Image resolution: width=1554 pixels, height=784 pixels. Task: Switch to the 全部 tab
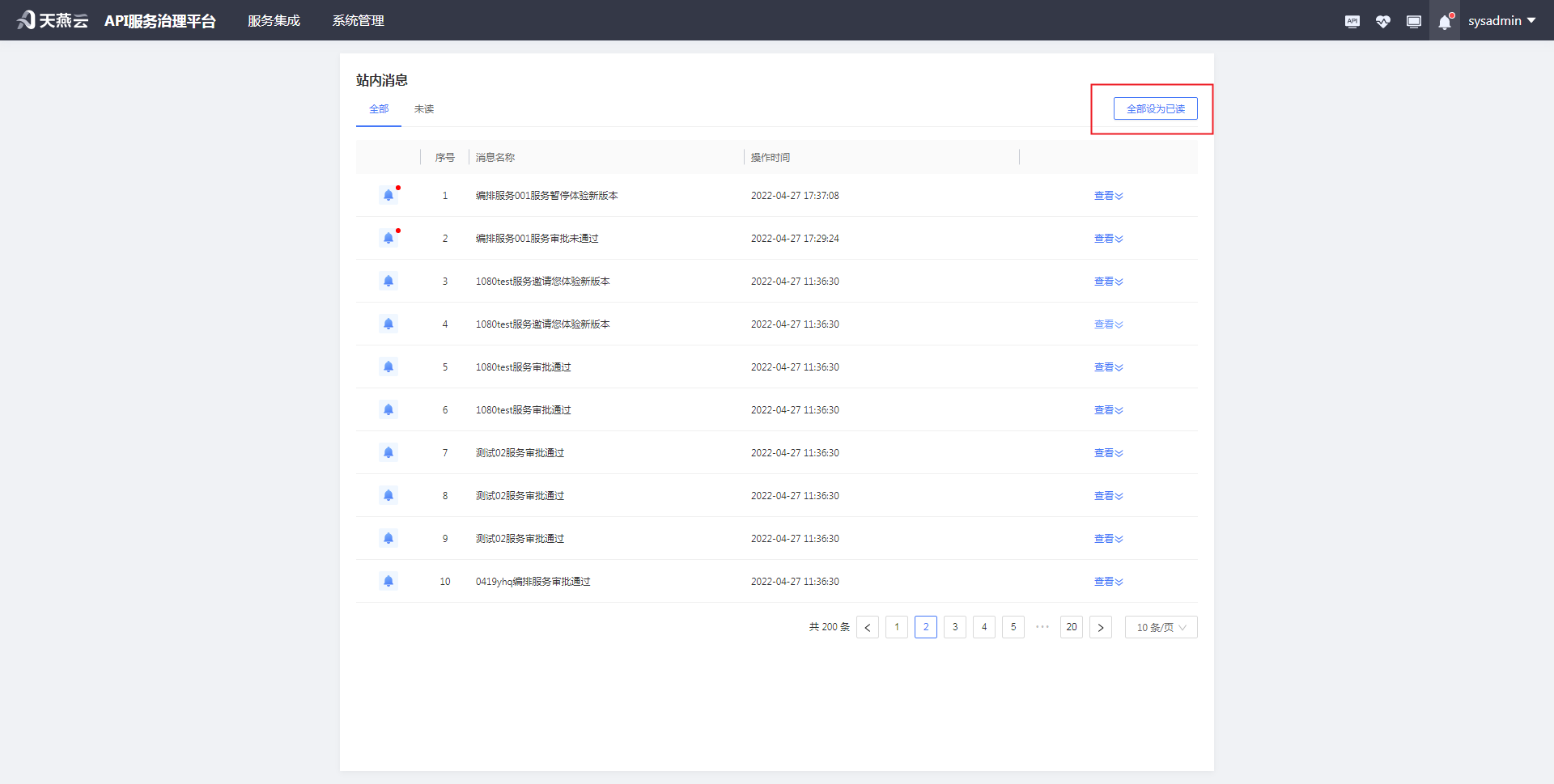point(378,108)
